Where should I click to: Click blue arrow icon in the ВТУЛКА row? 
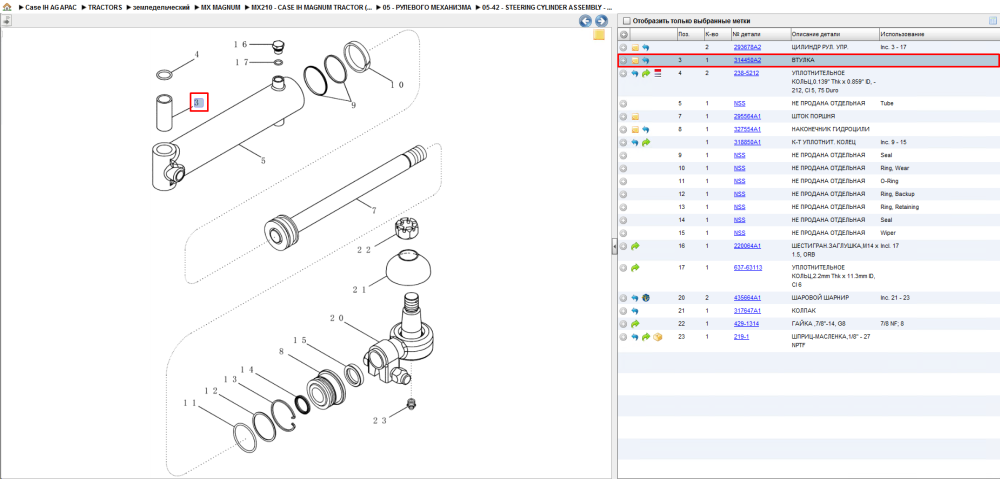[x=645, y=60]
